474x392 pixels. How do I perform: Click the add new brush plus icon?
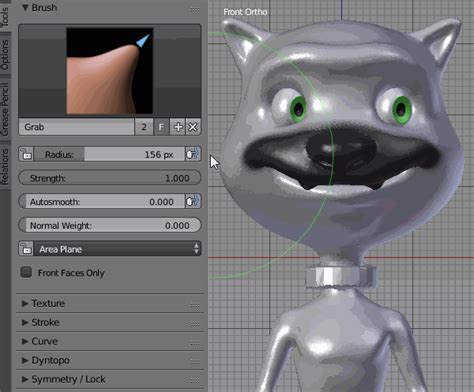178,127
